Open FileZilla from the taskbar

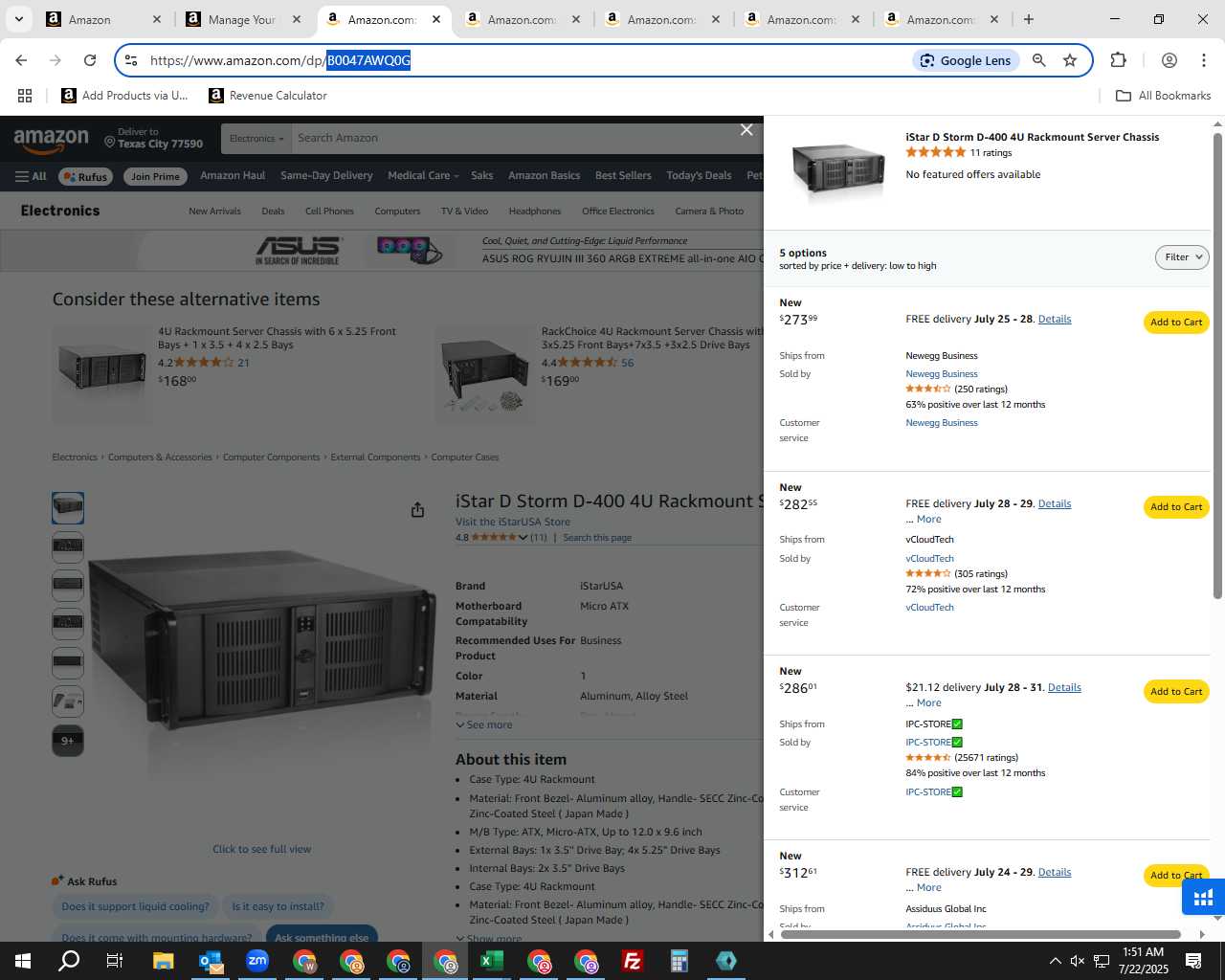tap(633, 961)
